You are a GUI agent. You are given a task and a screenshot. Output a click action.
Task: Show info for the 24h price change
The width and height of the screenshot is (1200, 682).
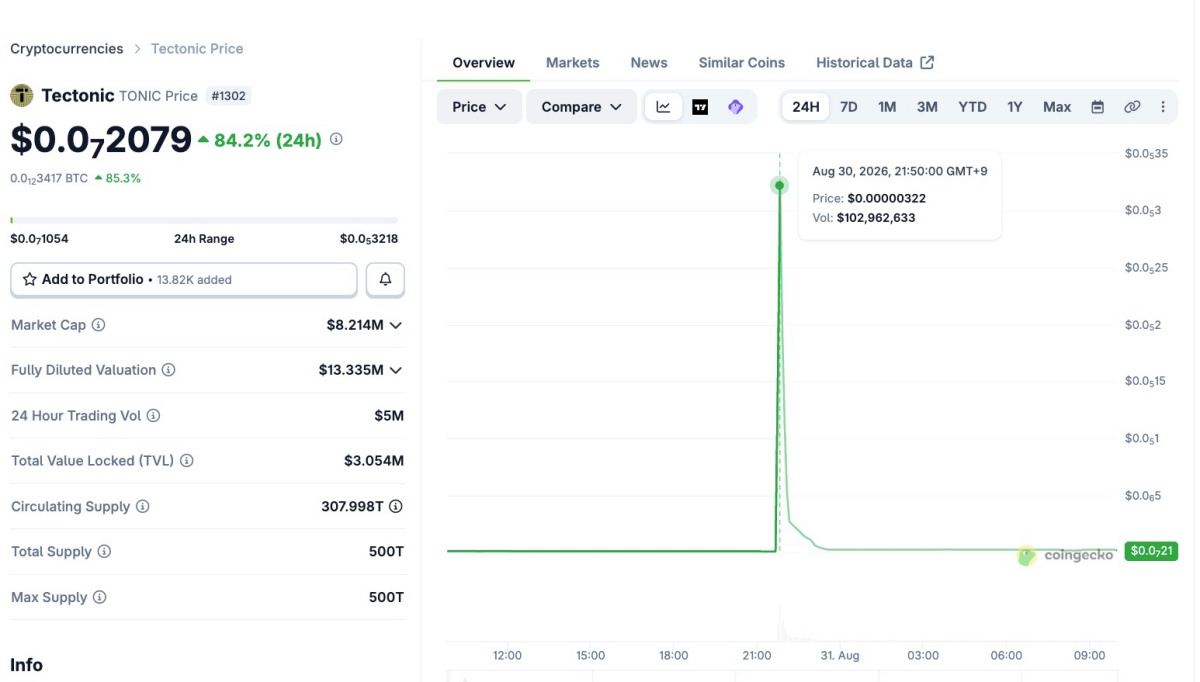tap(336, 139)
